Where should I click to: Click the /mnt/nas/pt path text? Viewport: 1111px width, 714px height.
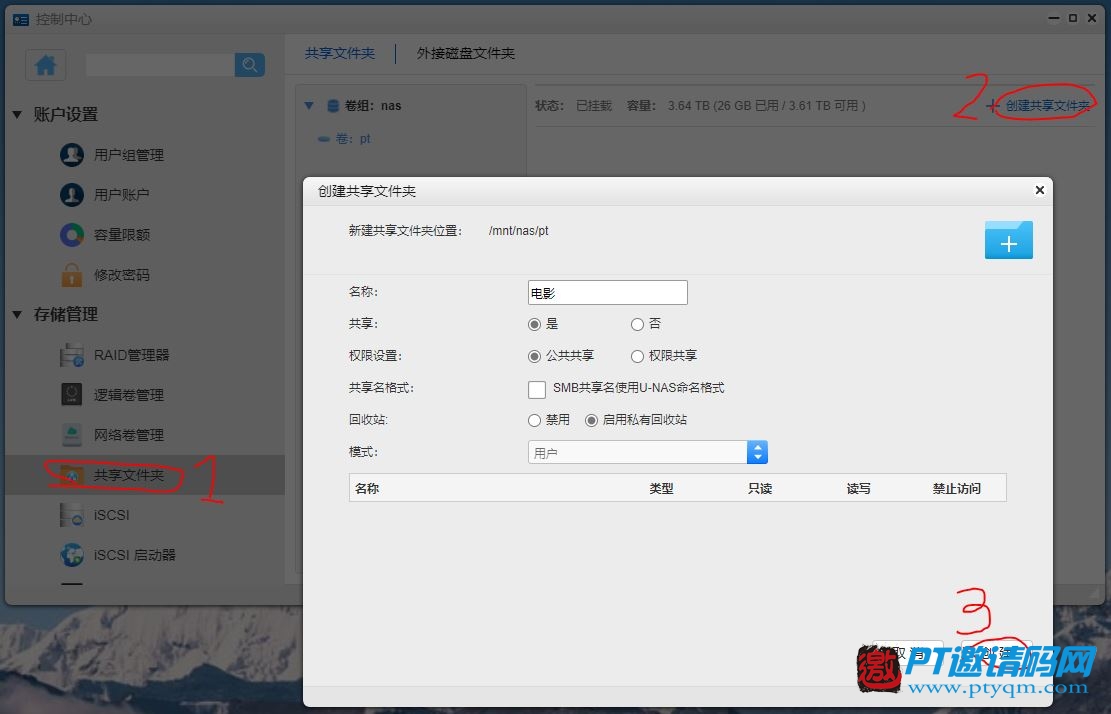coord(519,230)
